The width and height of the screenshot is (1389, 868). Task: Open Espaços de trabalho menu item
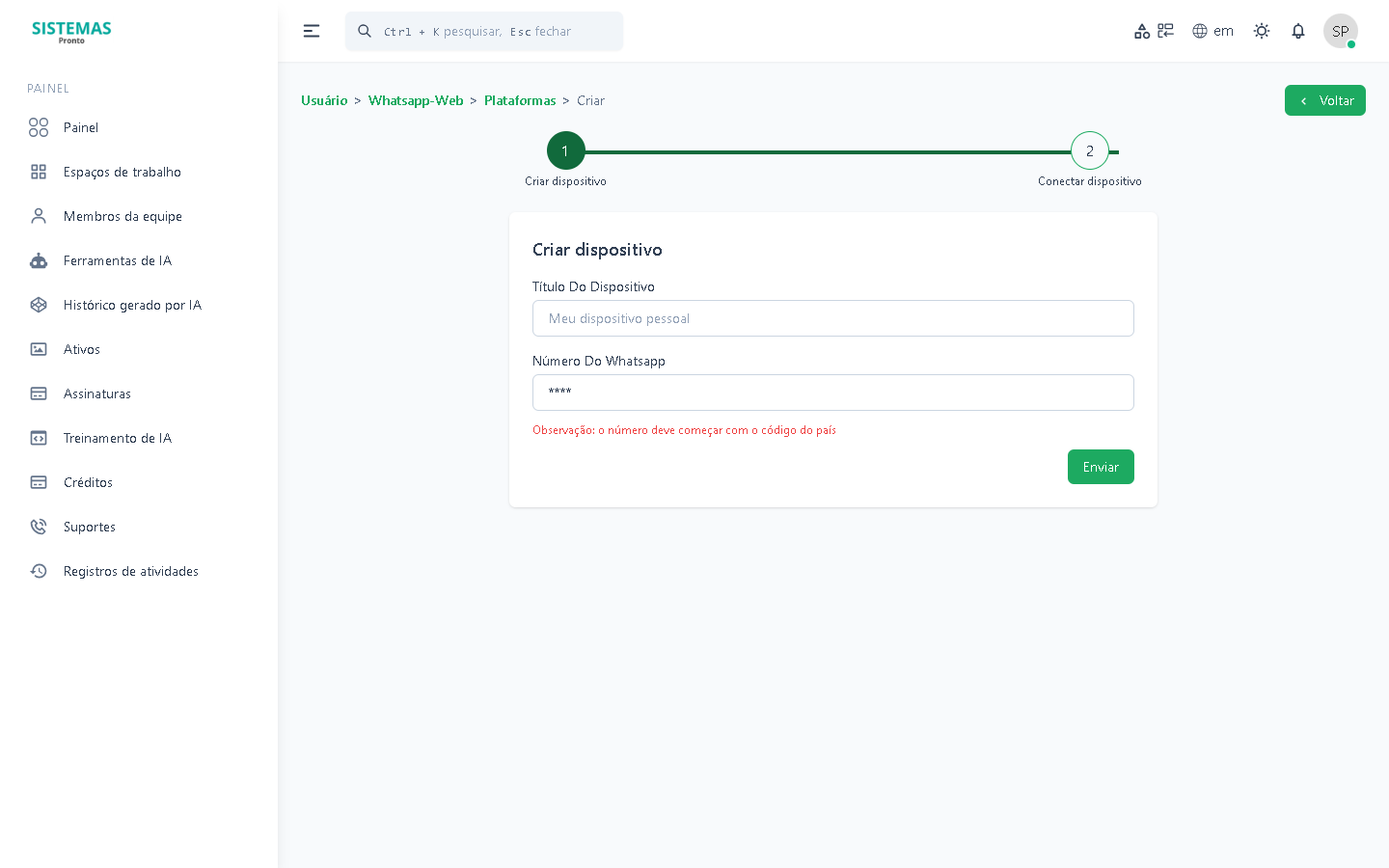pyautogui.click(x=122, y=172)
